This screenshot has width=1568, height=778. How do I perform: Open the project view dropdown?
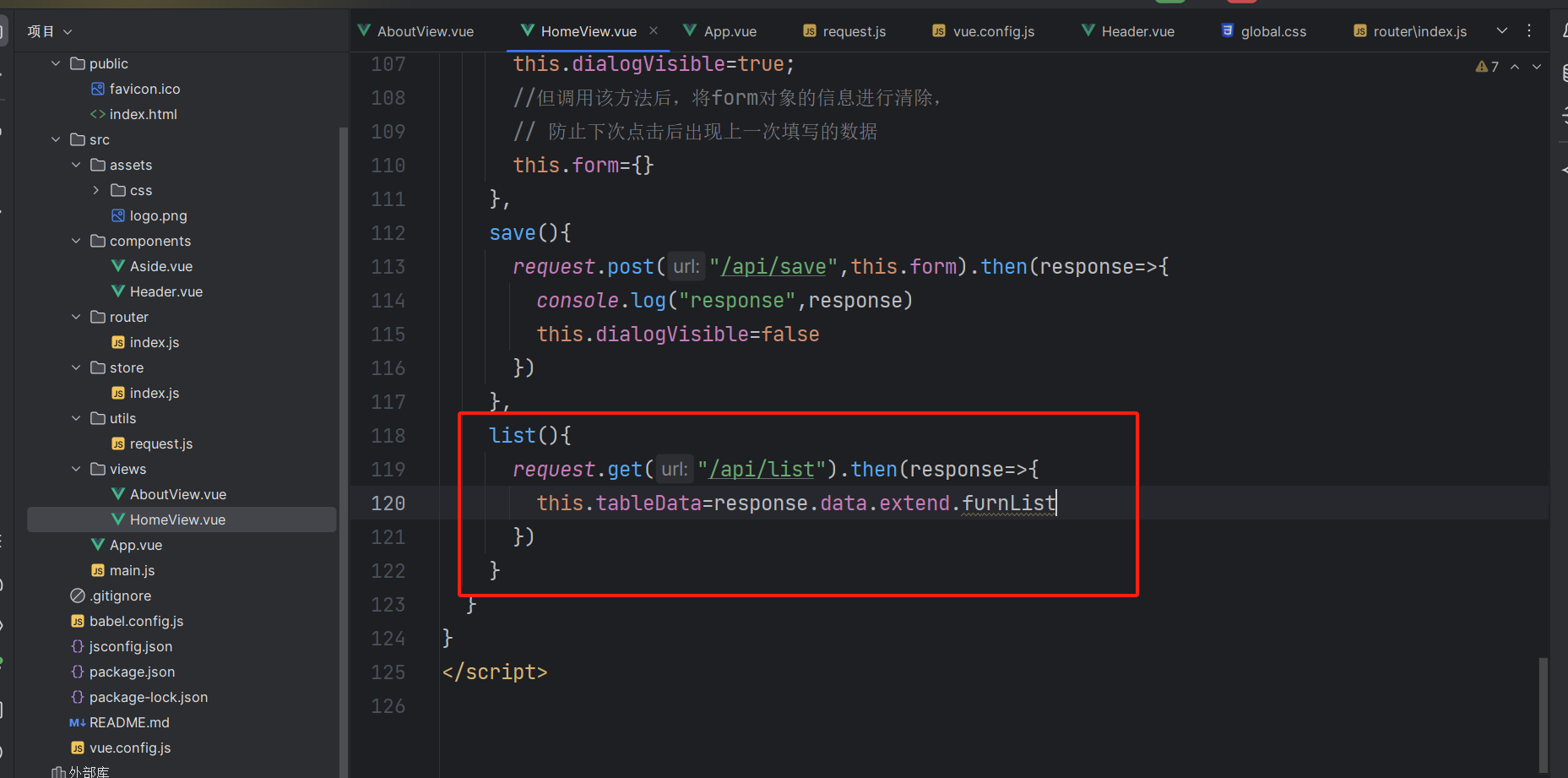point(50,31)
